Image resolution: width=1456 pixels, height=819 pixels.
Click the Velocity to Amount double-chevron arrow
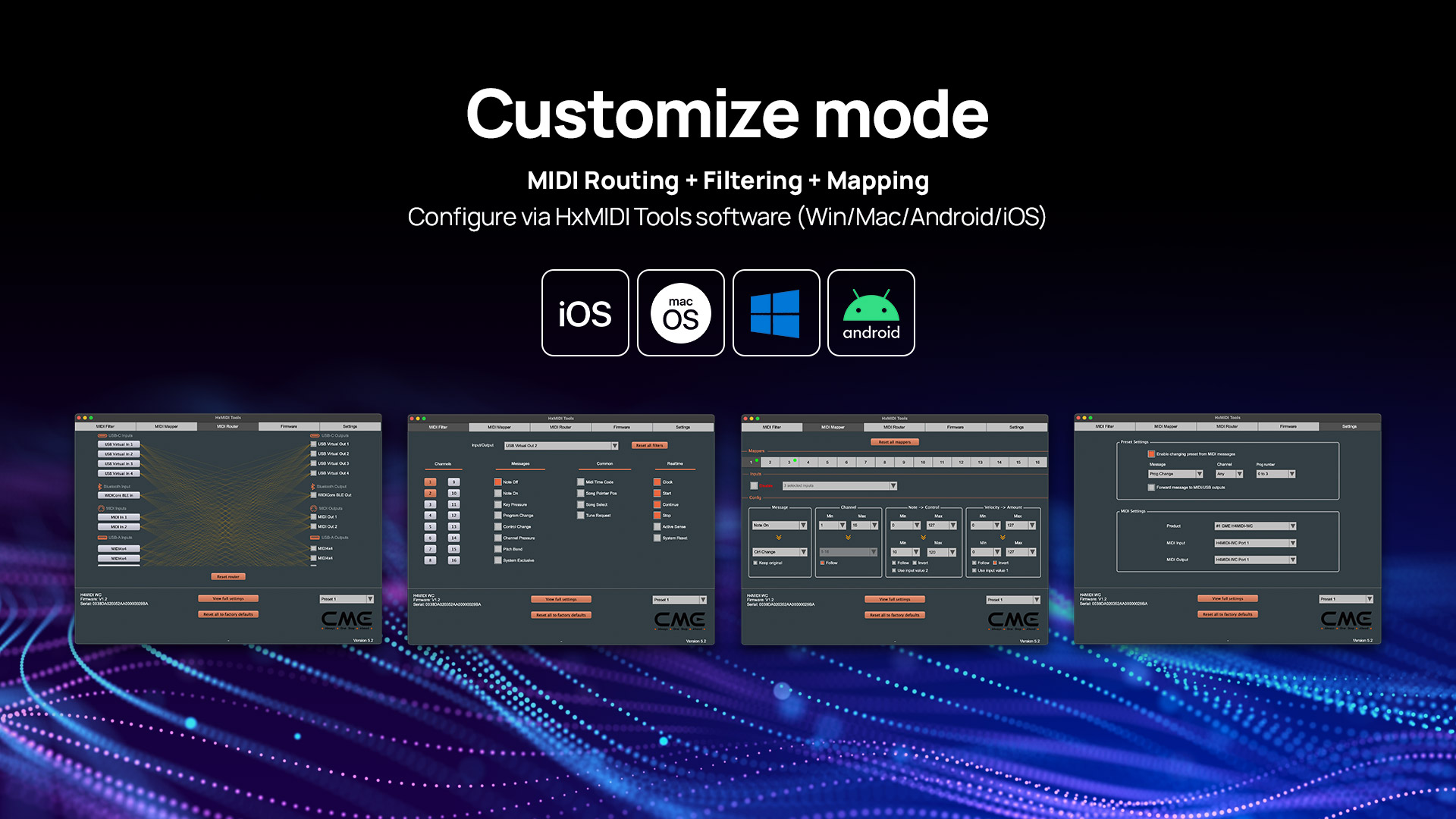(x=1003, y=538)
